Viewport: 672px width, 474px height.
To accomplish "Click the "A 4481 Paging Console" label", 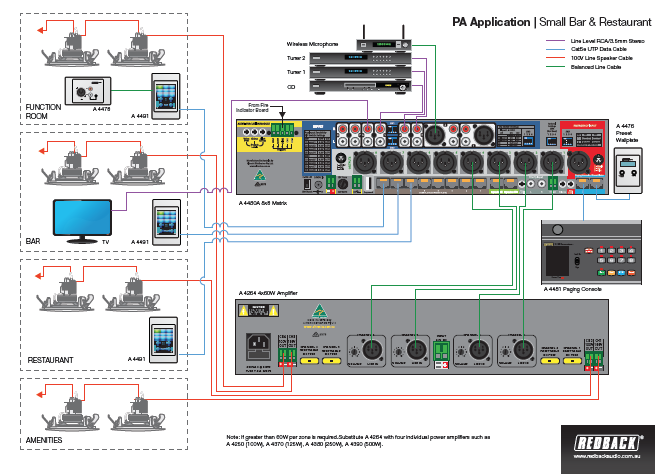I will 573,289.
